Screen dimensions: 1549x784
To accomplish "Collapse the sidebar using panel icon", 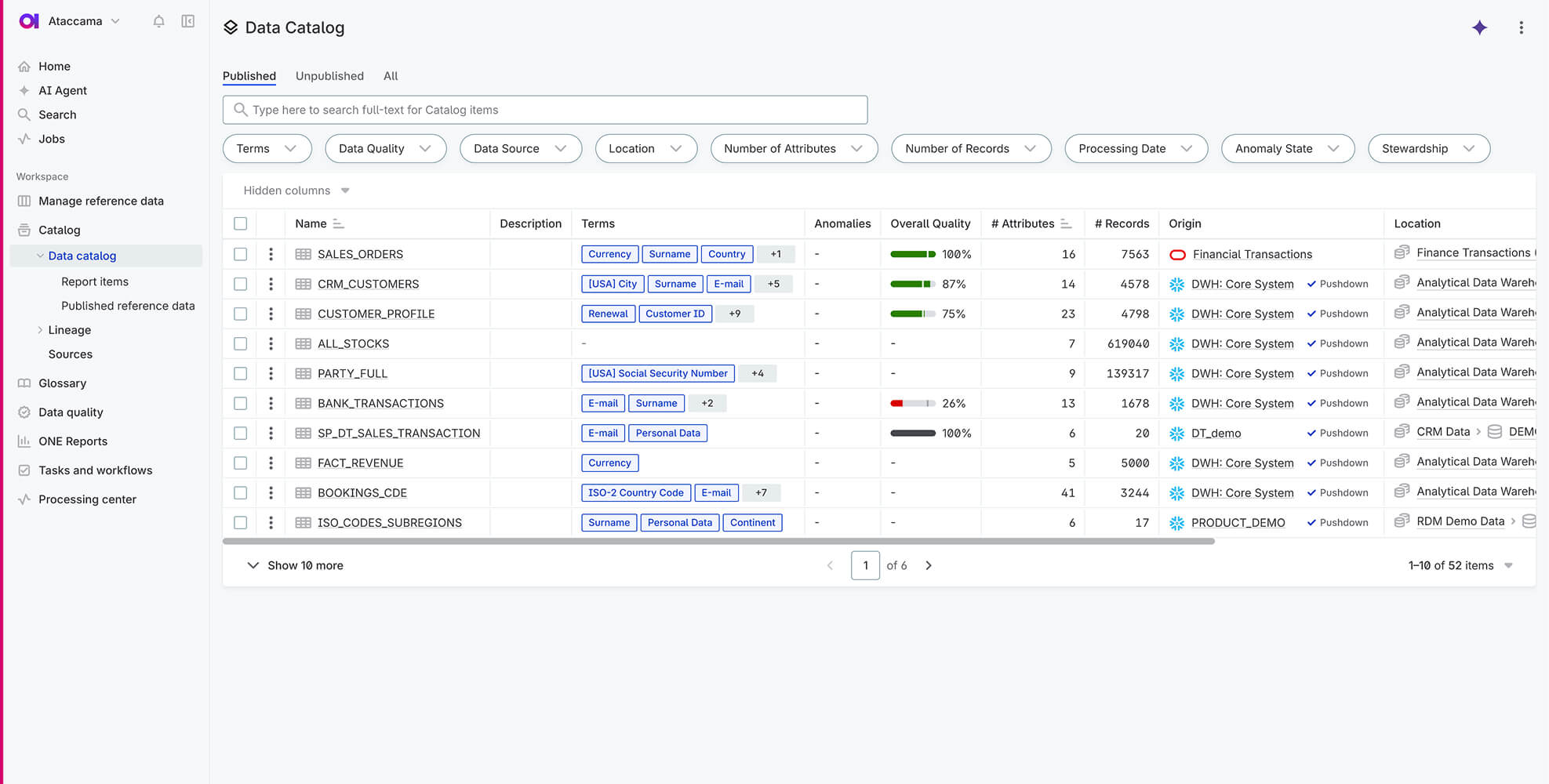I will click(188, 21).
